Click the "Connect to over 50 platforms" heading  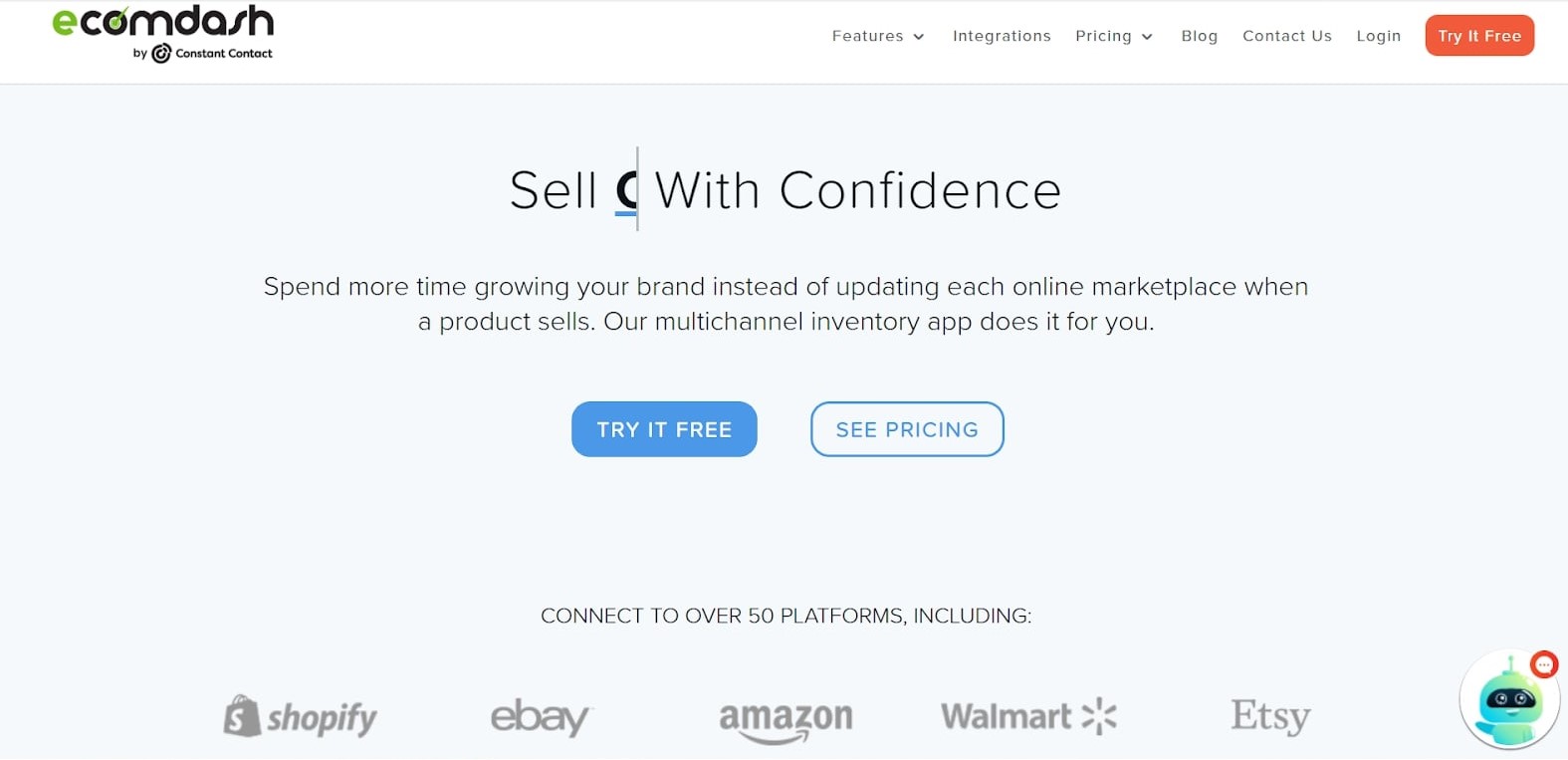tap(785, 616)
